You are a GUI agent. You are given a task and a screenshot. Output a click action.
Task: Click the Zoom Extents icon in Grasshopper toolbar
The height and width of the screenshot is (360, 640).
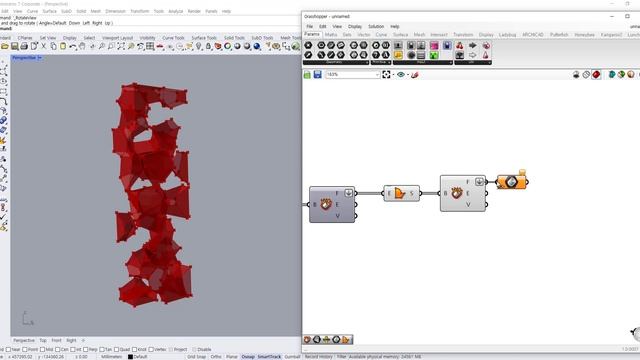pos(386,75)
